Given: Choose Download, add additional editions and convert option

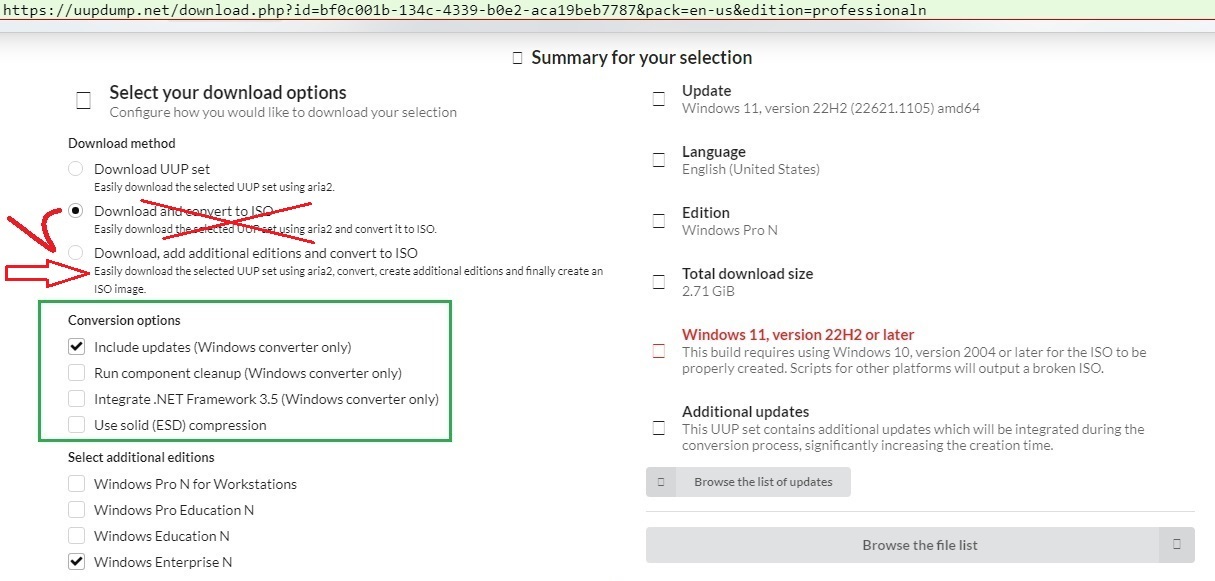Looking at the screenshot, I should (76, 253).
